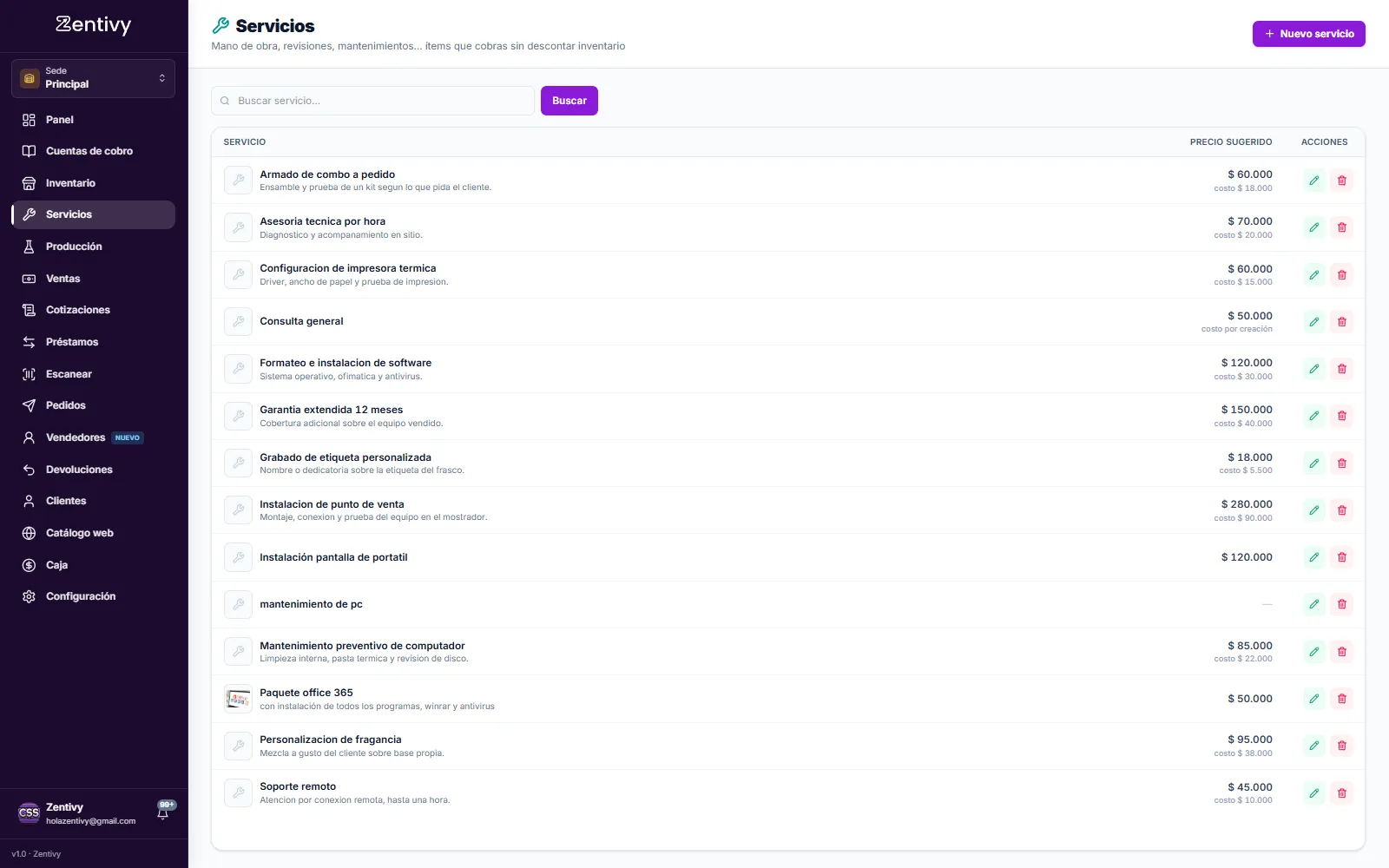The width and height of the screenshot is (1389, 868).
Task: Expand the Sede Principal selector
Action: coord(93,78)
